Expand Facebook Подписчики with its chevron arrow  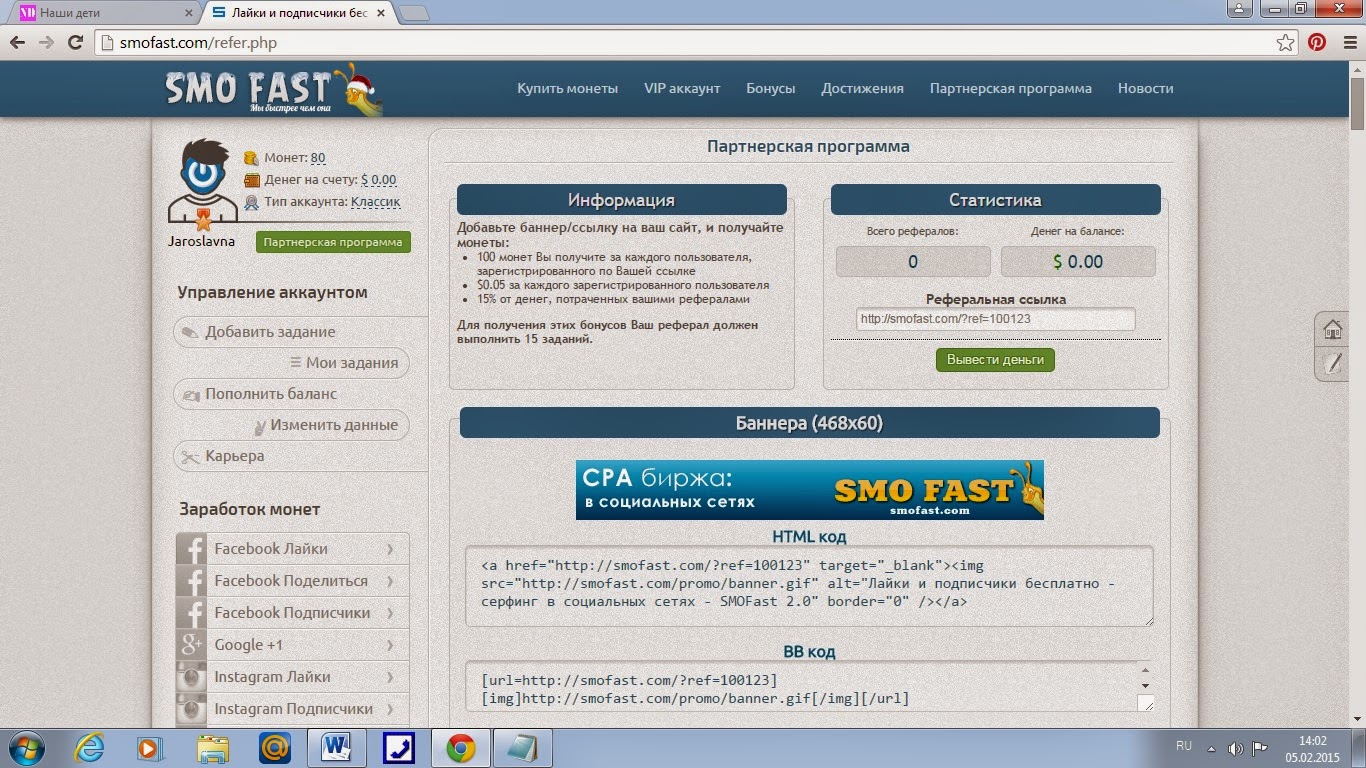tap(390, 613)
